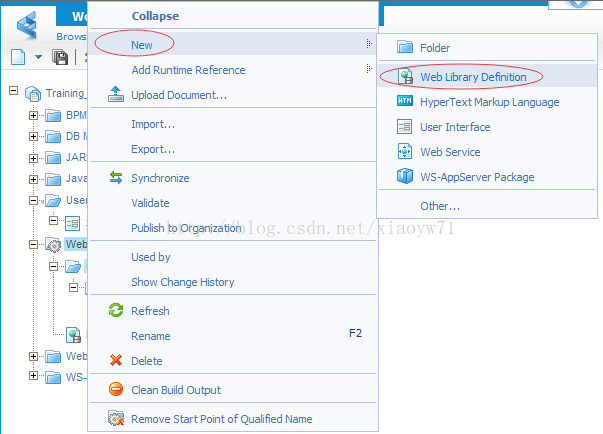The width and height of the screenshot is (603, 434).
Task: Select Delete menu entry
Action: (x=147, y=361)
